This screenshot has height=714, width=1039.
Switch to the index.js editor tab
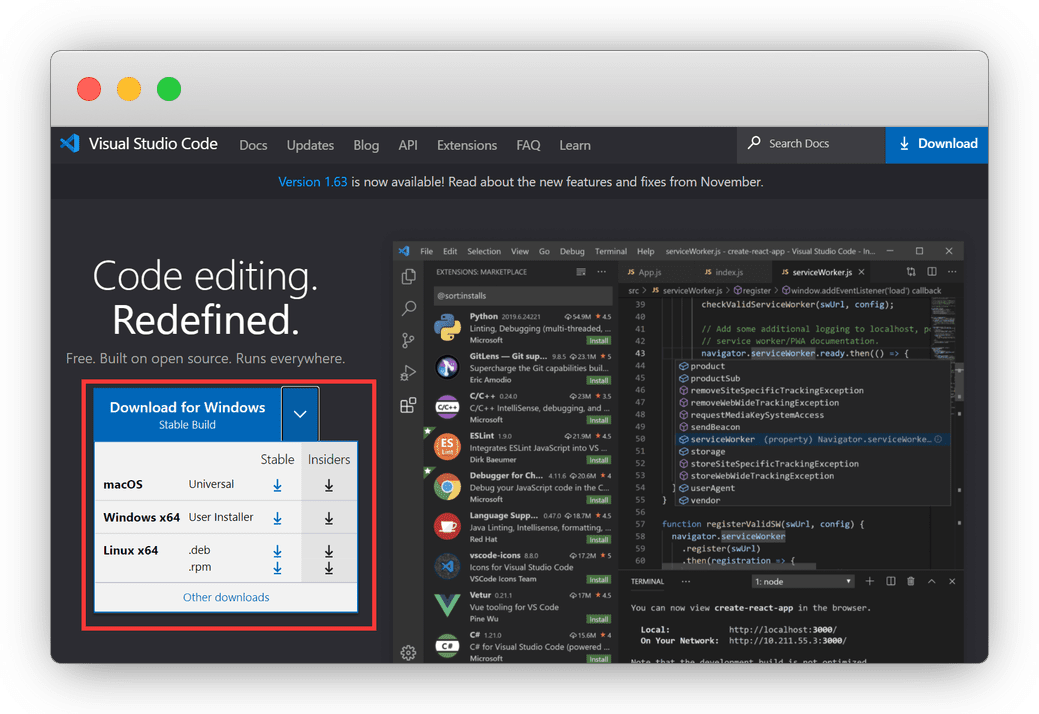(724, 272)
